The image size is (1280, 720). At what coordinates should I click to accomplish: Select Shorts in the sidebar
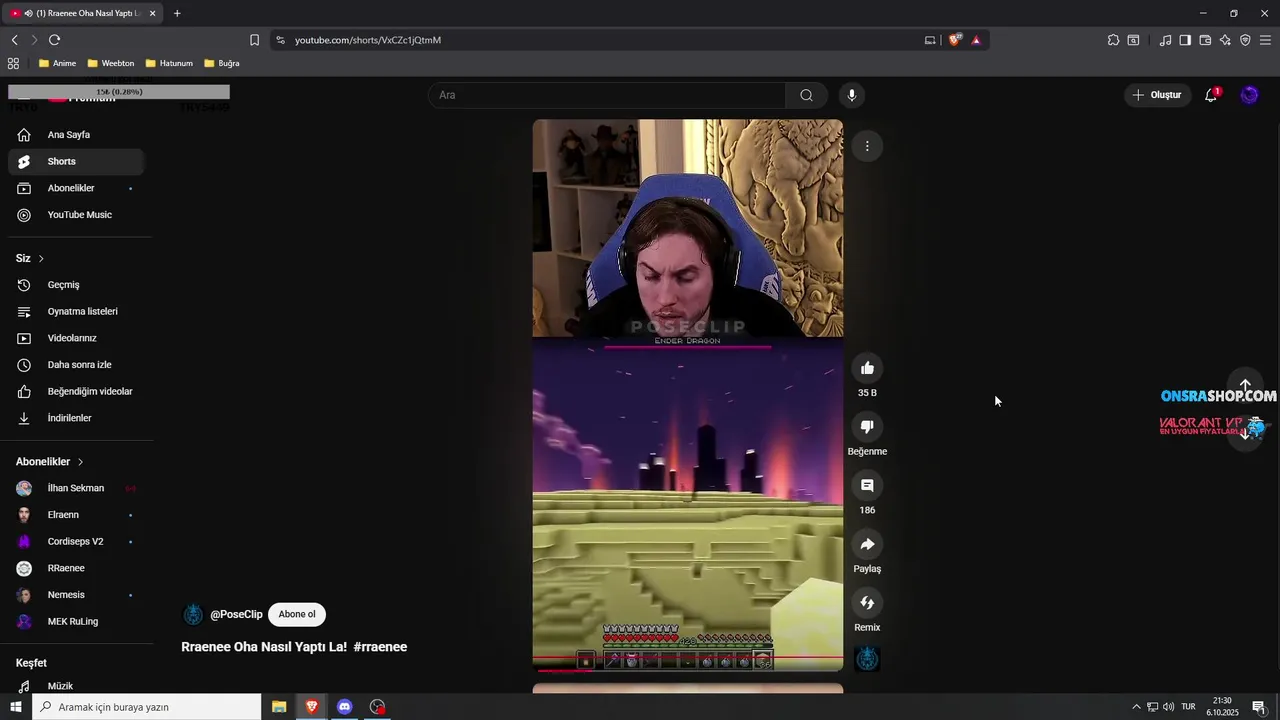[76, 161]
